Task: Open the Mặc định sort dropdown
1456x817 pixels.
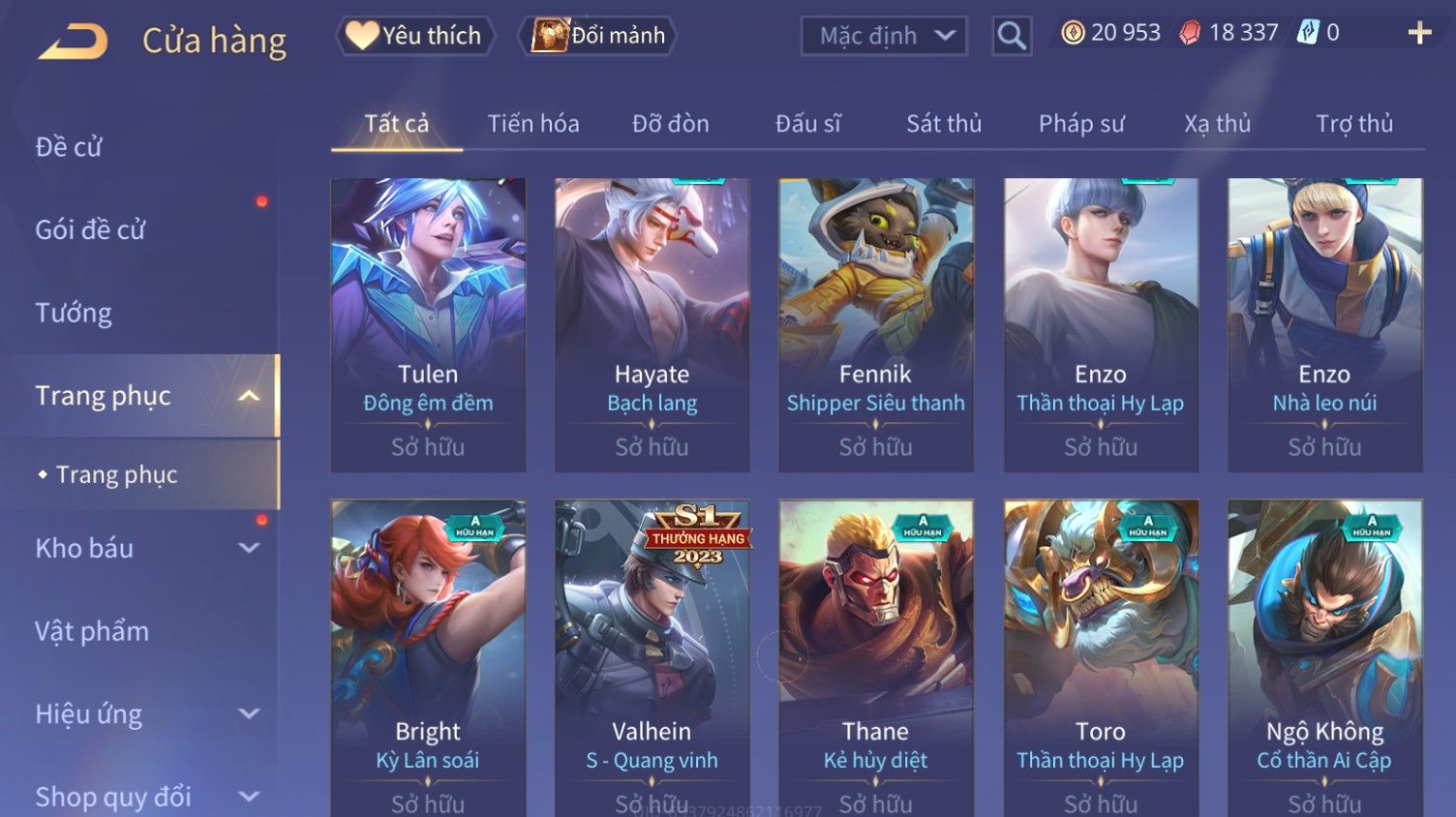Action: 884,37
